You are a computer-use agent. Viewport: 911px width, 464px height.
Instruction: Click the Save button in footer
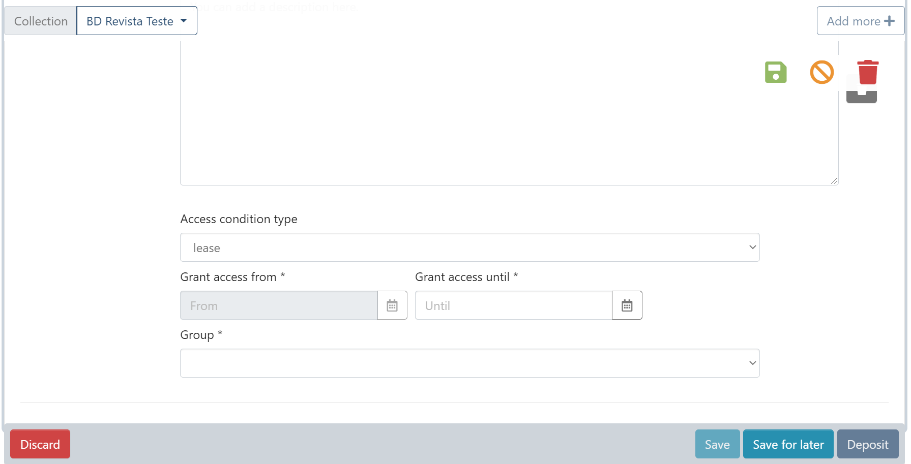[717, 445]
